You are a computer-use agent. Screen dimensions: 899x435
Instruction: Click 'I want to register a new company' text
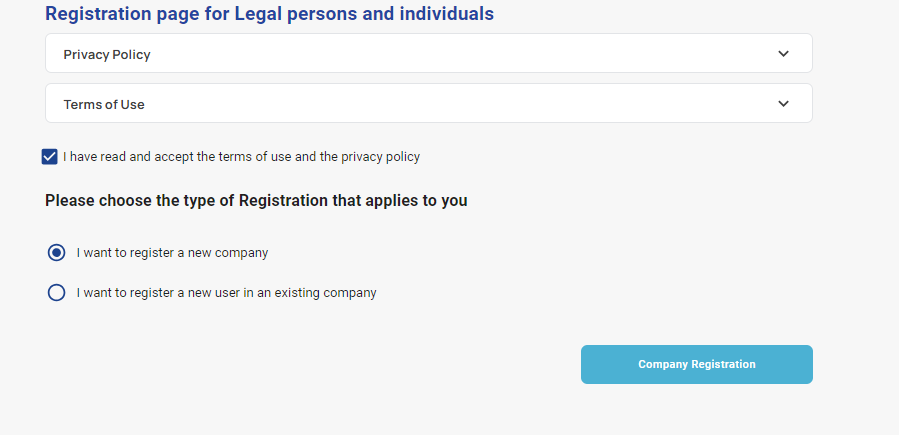[172, 253]
